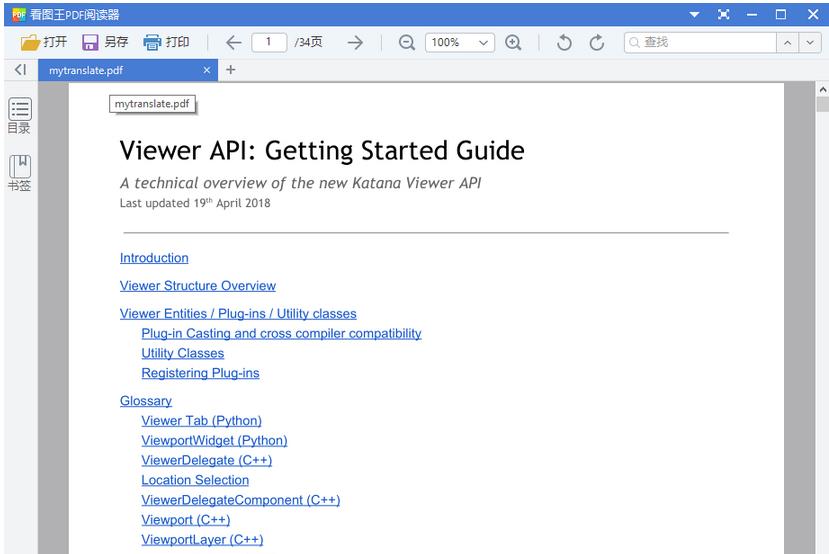Open the 100% zoom level dropdown

tap(460, 42)
